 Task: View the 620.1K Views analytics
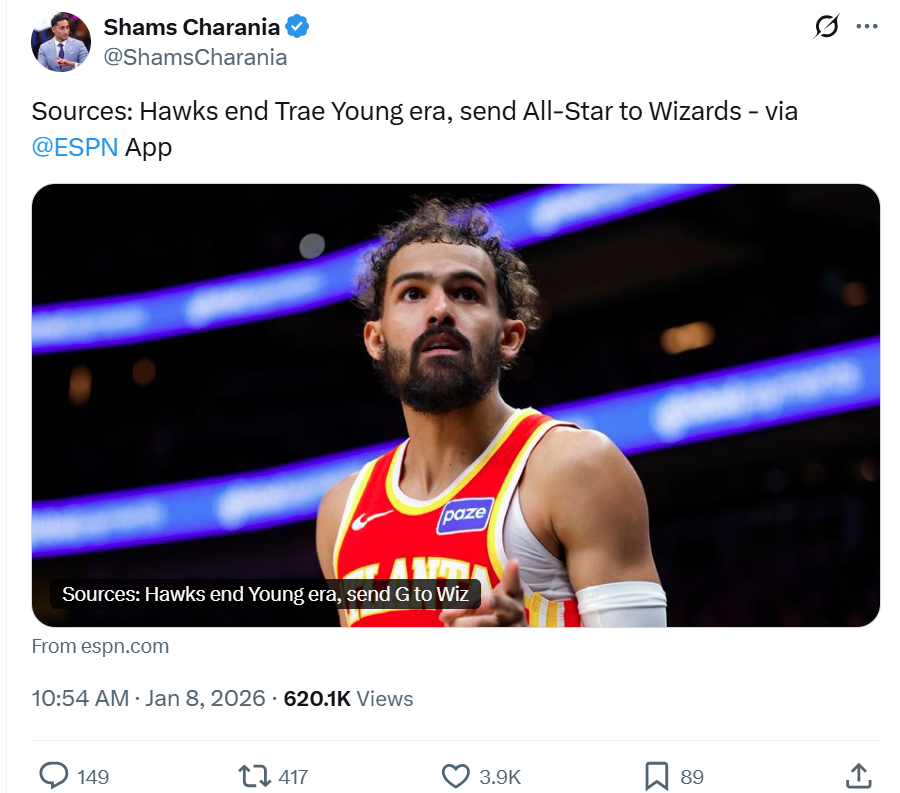[348, 699]
